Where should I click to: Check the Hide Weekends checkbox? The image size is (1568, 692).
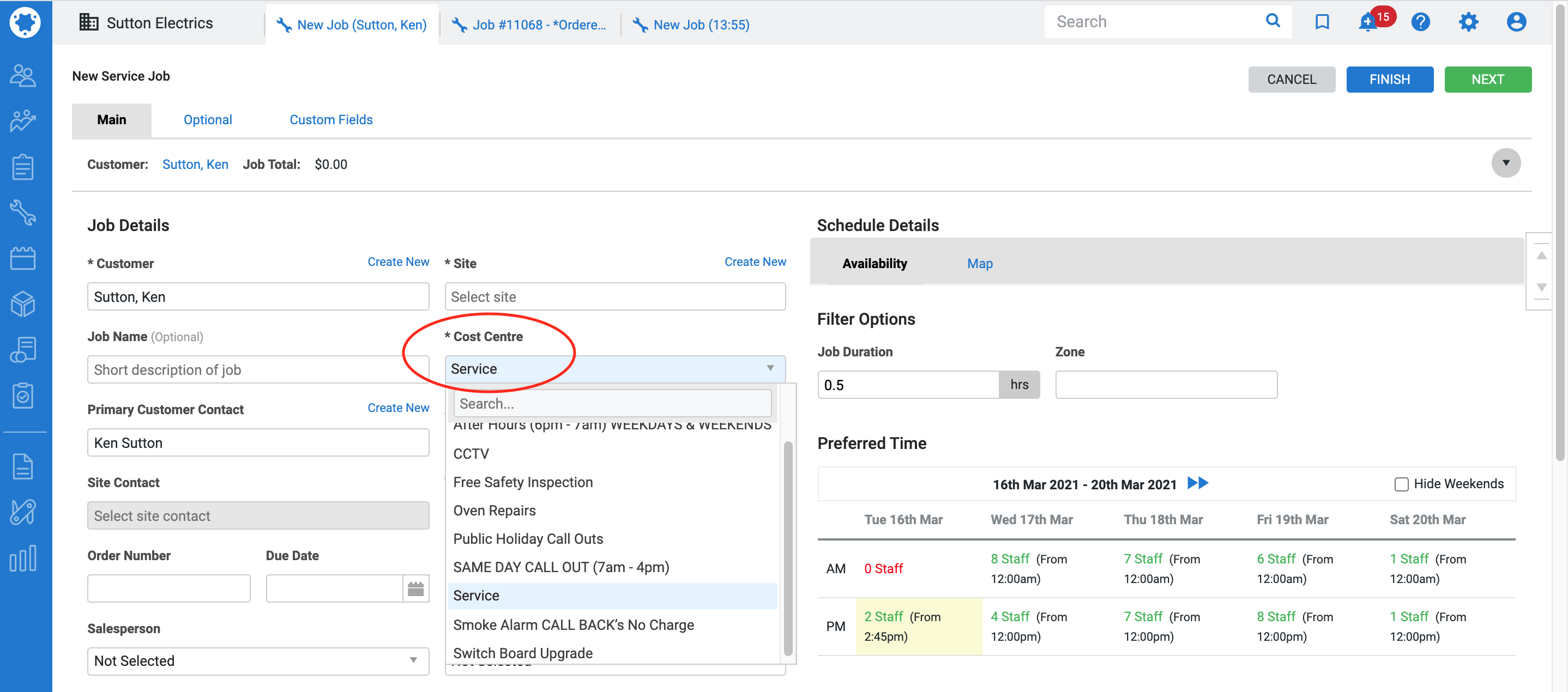pyautogui.click(x=1401, y=484)
